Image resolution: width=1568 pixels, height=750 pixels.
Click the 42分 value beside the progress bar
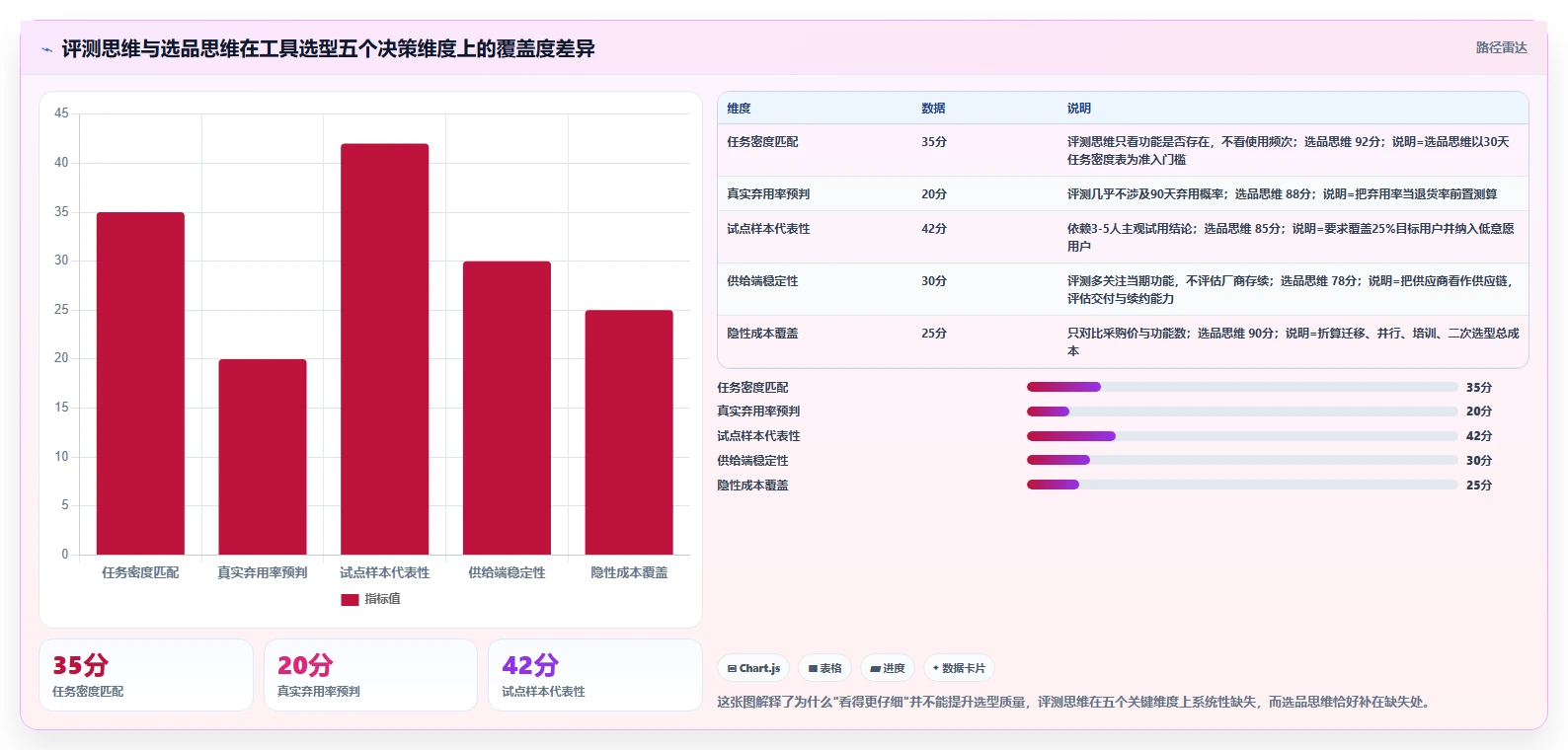[1479, 436]
